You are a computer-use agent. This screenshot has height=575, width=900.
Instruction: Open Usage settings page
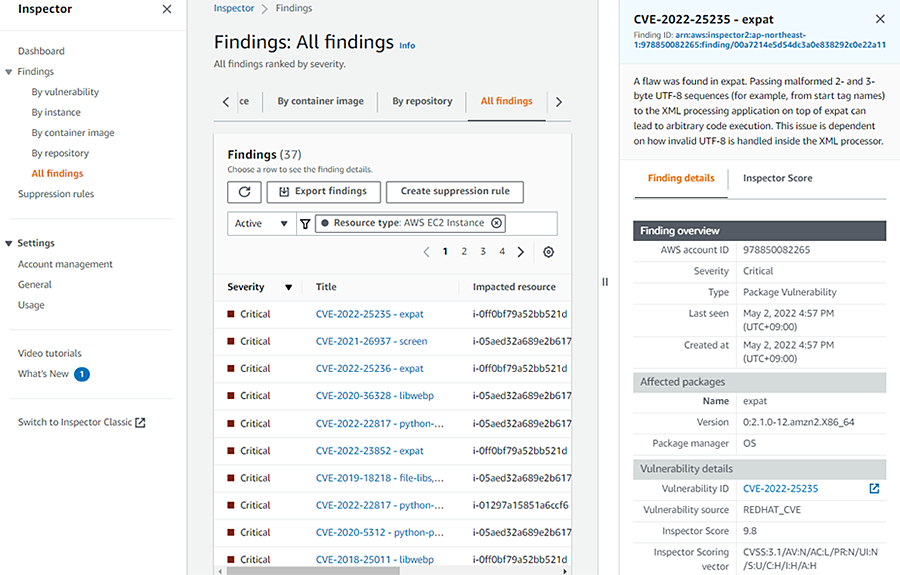(x=31, y=305)
